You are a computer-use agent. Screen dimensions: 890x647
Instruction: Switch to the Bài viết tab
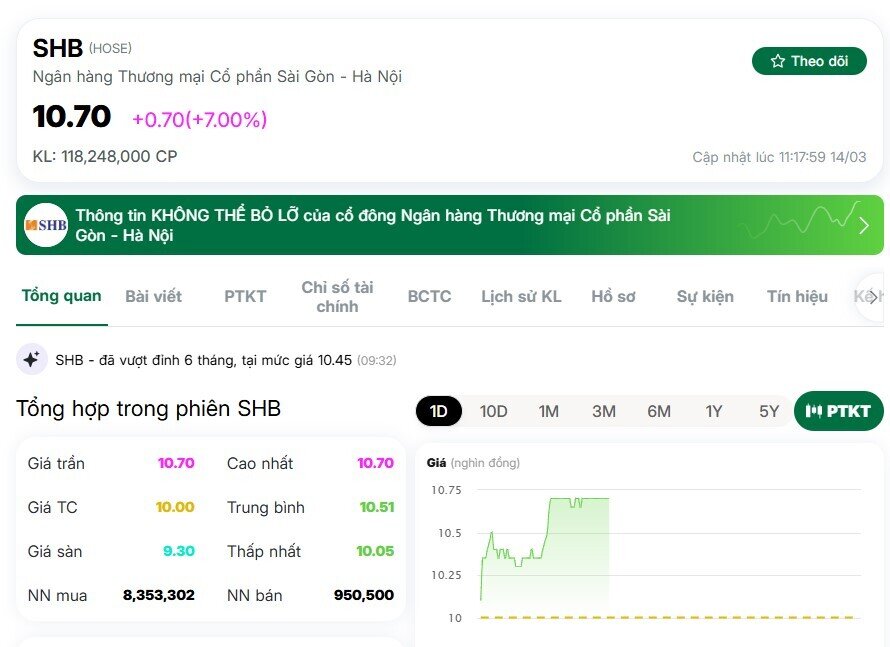coord(153,296)
